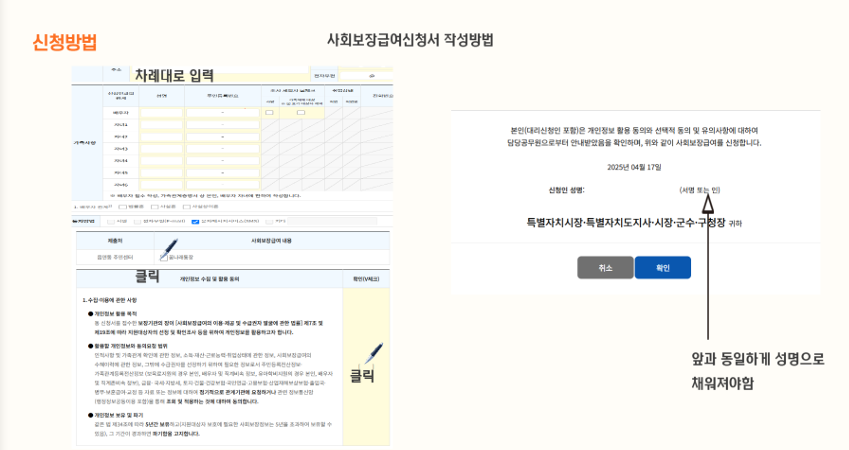Viewport: 849px width, 450px height.
Task: Click the 기타 notification text field
Action: (332, 221)
